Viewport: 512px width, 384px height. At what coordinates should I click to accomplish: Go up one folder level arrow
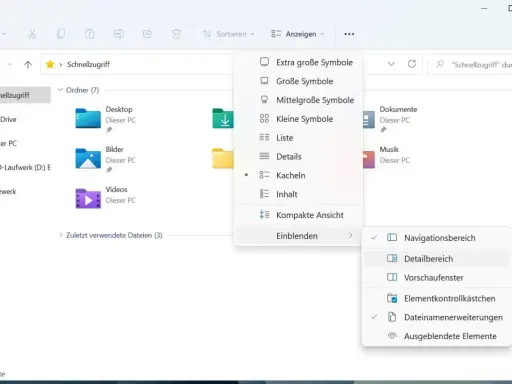click(x=28, y=65)
